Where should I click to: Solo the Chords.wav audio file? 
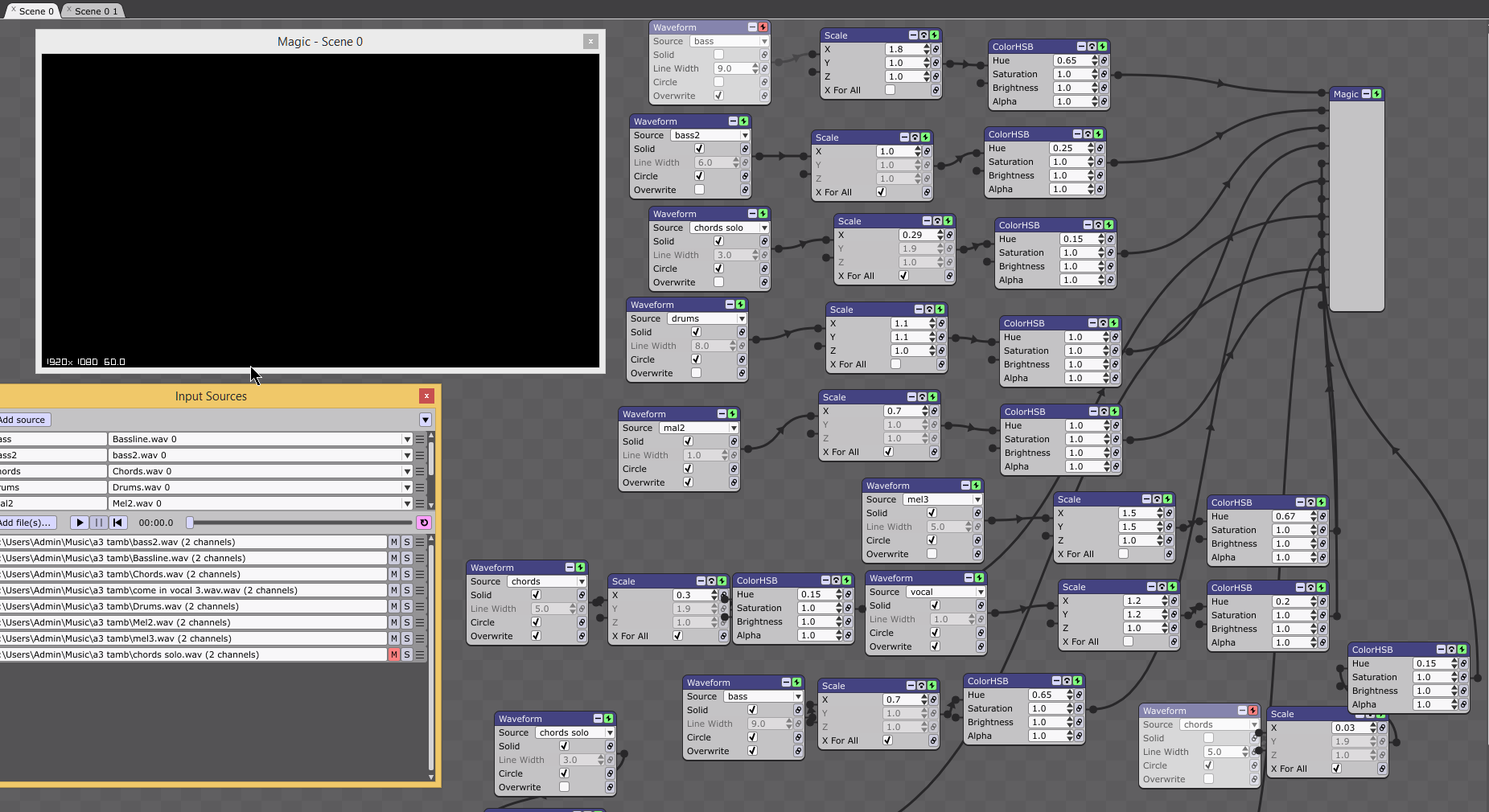pos(407,574)
